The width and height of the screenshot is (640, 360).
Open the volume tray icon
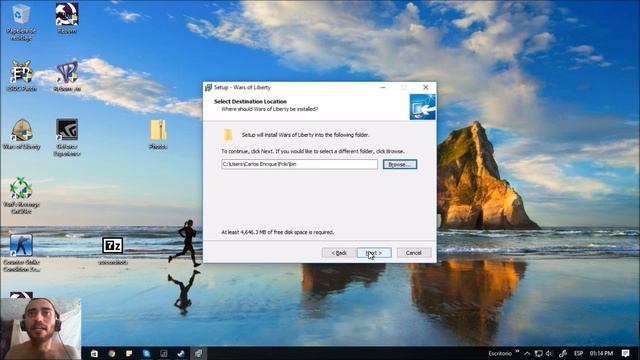pos(549,353)
